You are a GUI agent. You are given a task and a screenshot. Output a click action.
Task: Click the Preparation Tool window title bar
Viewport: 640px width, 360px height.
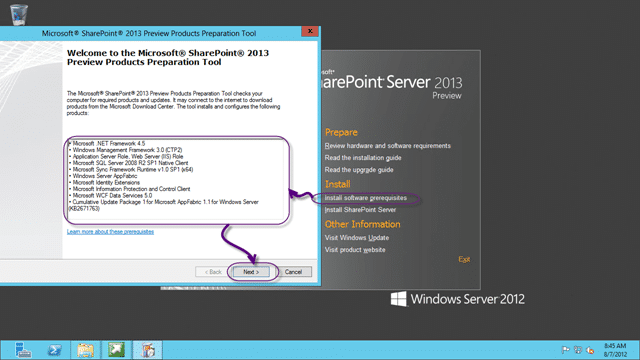[149, 33]
